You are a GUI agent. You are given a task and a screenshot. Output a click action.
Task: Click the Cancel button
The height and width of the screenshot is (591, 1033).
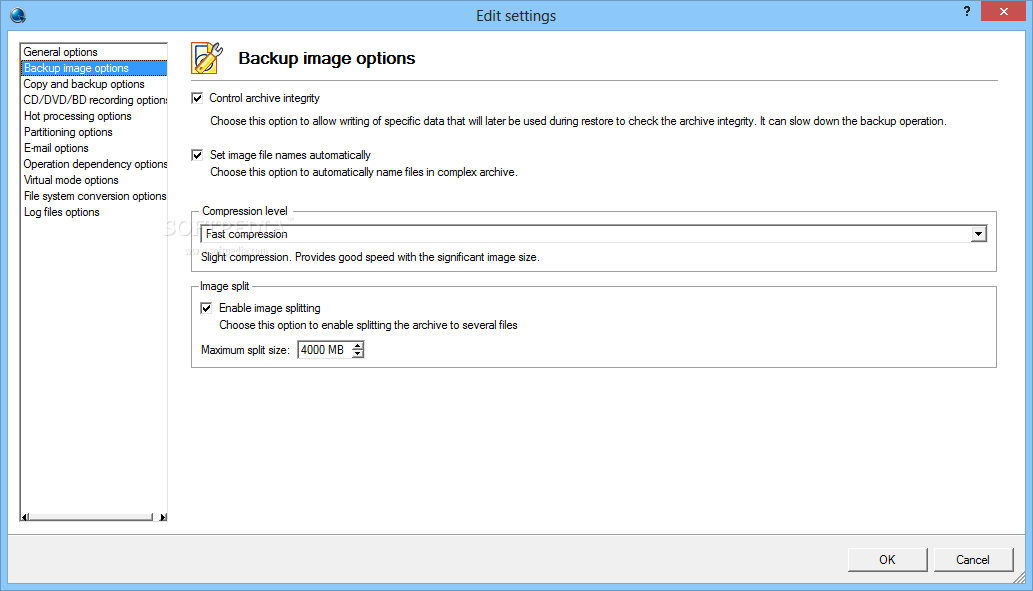click(972, 559)
